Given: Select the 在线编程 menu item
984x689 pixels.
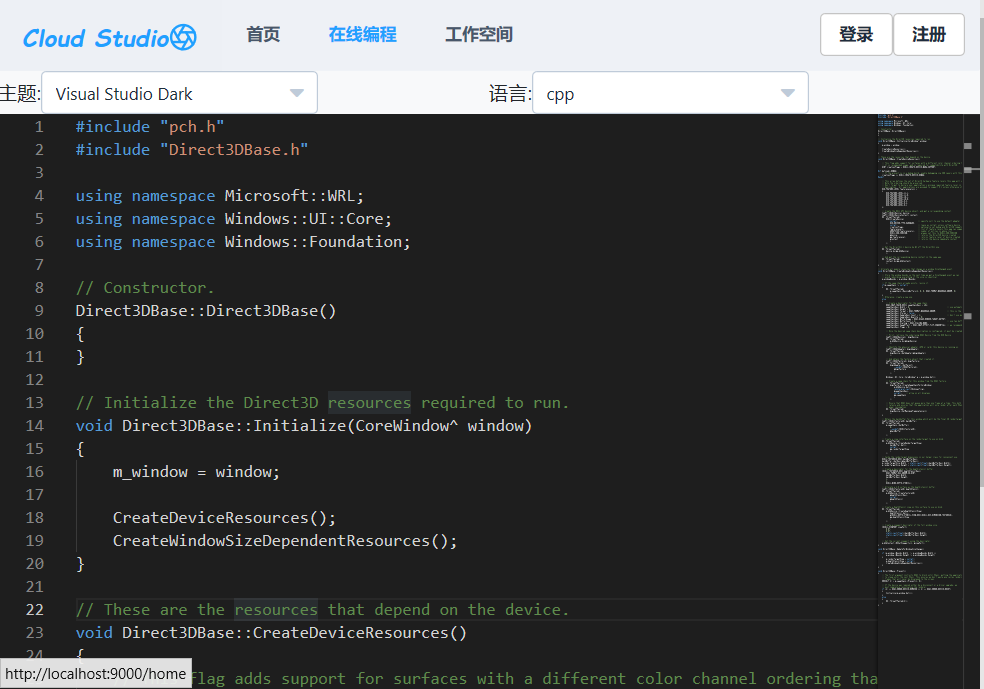Looking at the screenshot, I should (x=363, y=35).
